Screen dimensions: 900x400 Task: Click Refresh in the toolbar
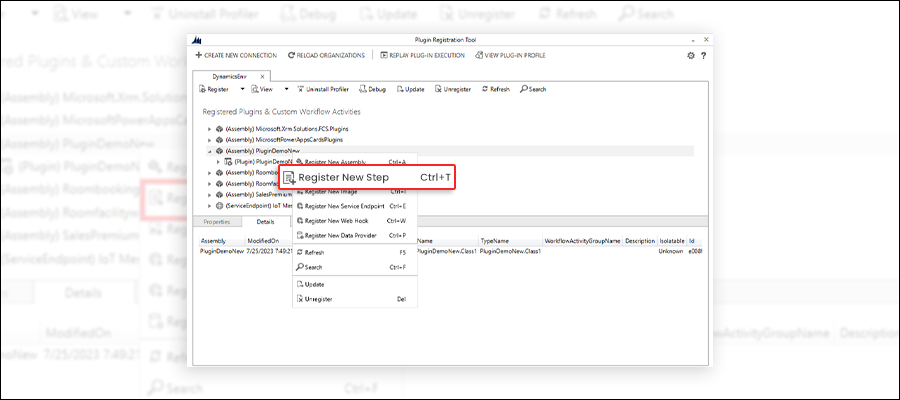click(x=495, y=90)
